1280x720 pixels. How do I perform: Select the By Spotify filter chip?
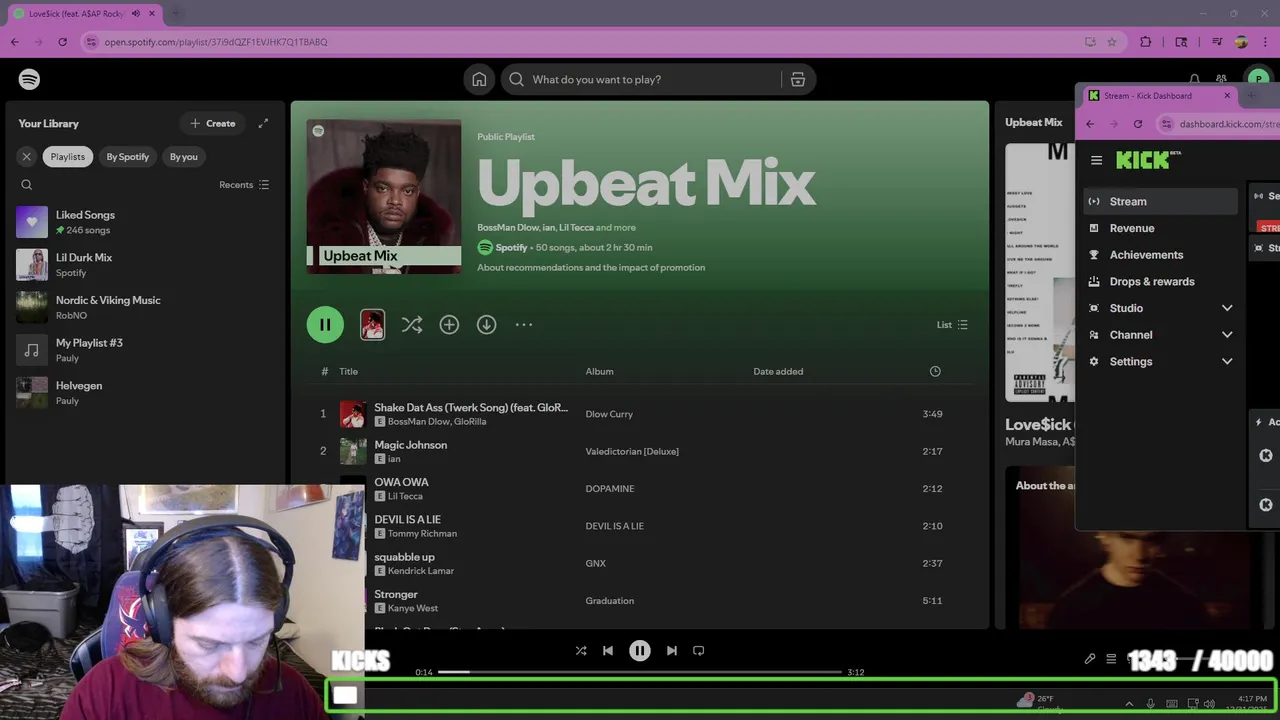[128, 156]
